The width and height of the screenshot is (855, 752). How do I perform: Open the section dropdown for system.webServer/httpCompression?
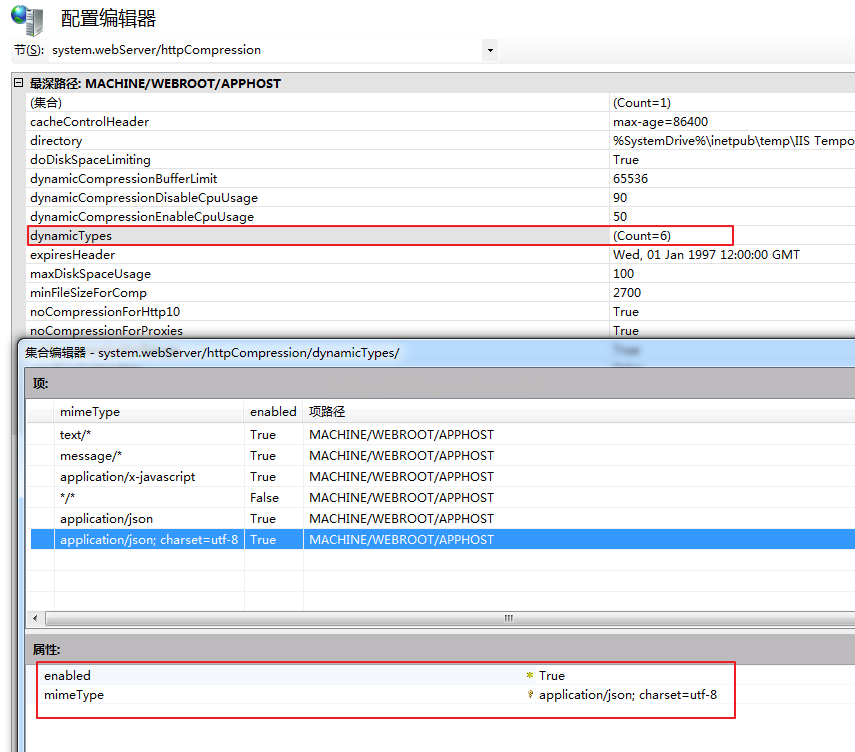point(490,50)
